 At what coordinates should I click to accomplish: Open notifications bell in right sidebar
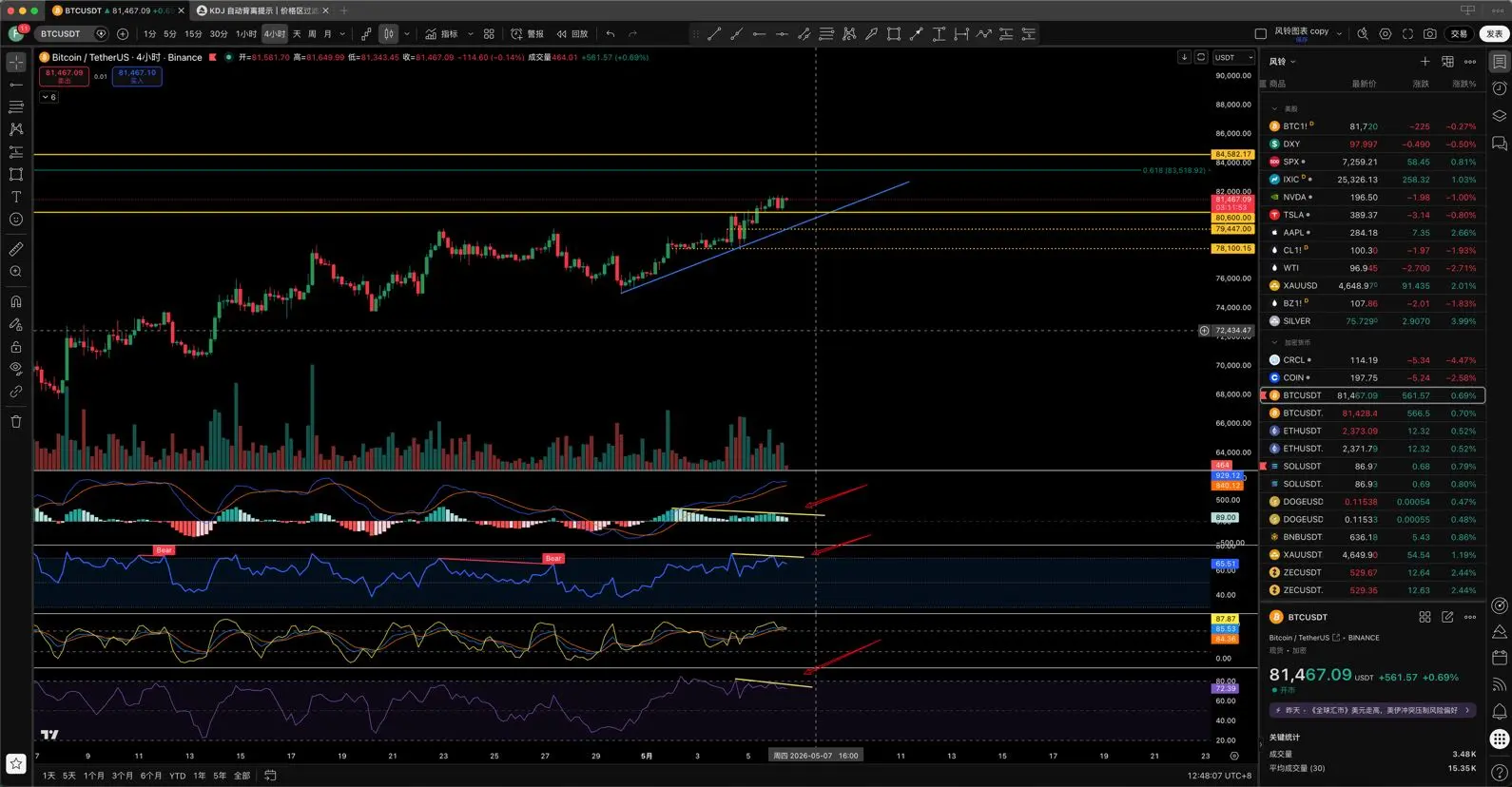[1500, 711]
